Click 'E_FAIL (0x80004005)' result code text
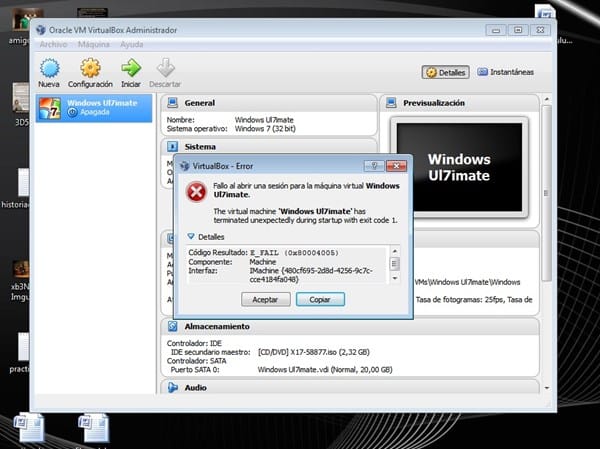The image size is (600, 449). click(x=295, y=253)
